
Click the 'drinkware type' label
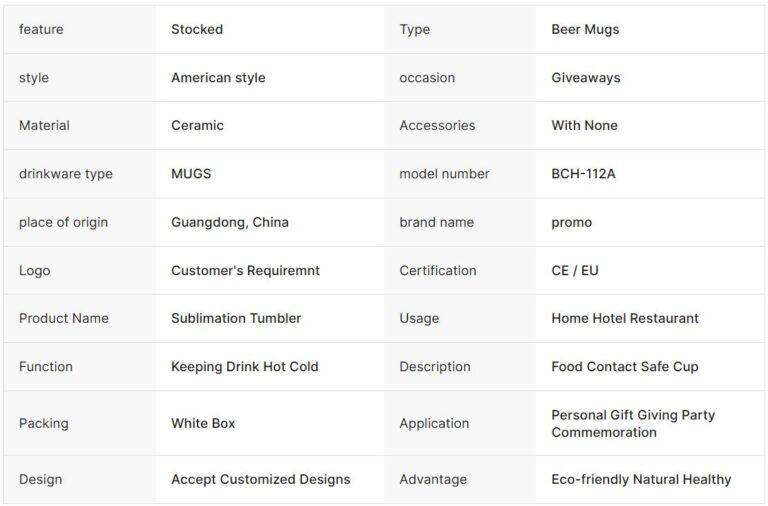[66, 173]
